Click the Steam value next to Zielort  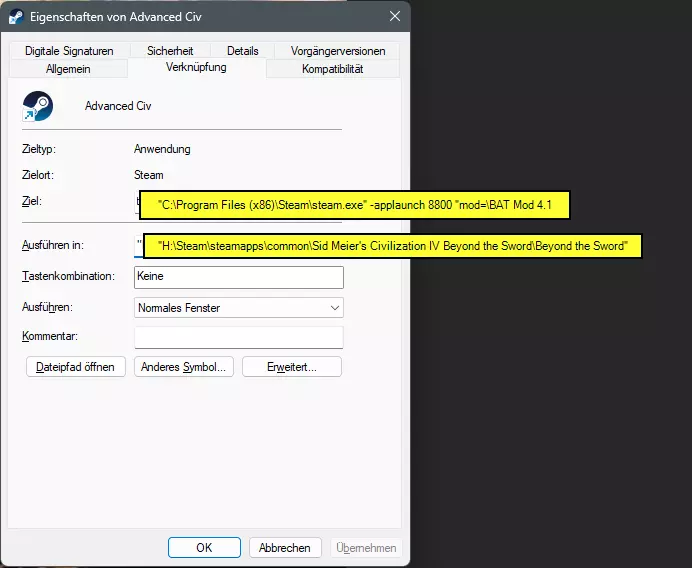149,175
